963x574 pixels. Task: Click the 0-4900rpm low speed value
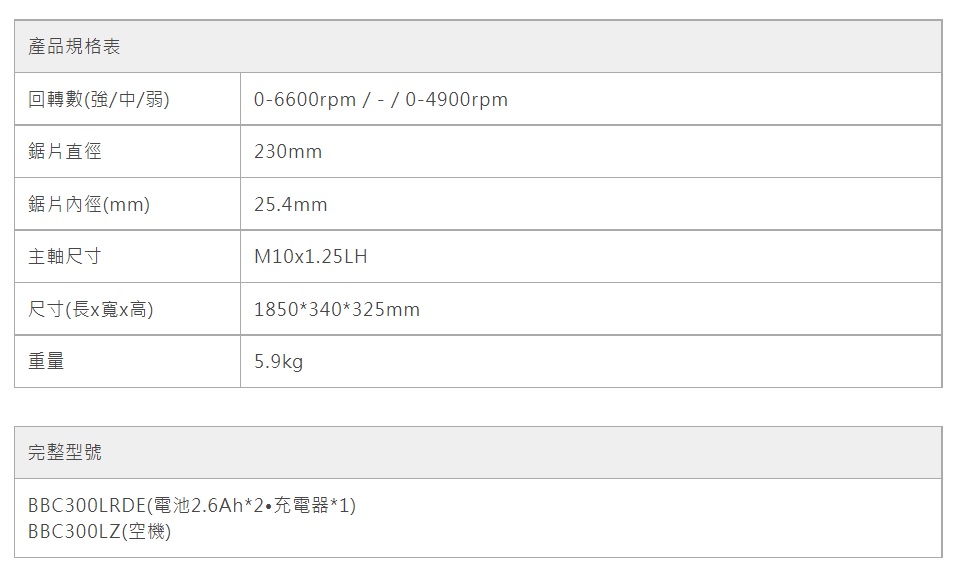click(457, 99)
